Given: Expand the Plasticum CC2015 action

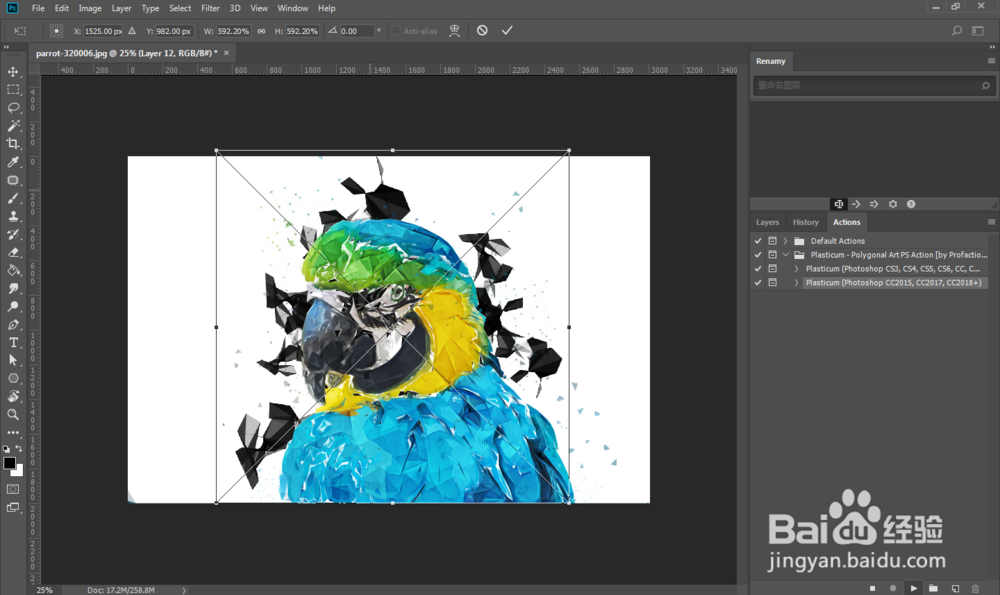Looking at the screenshot, I should click(797, 283).
